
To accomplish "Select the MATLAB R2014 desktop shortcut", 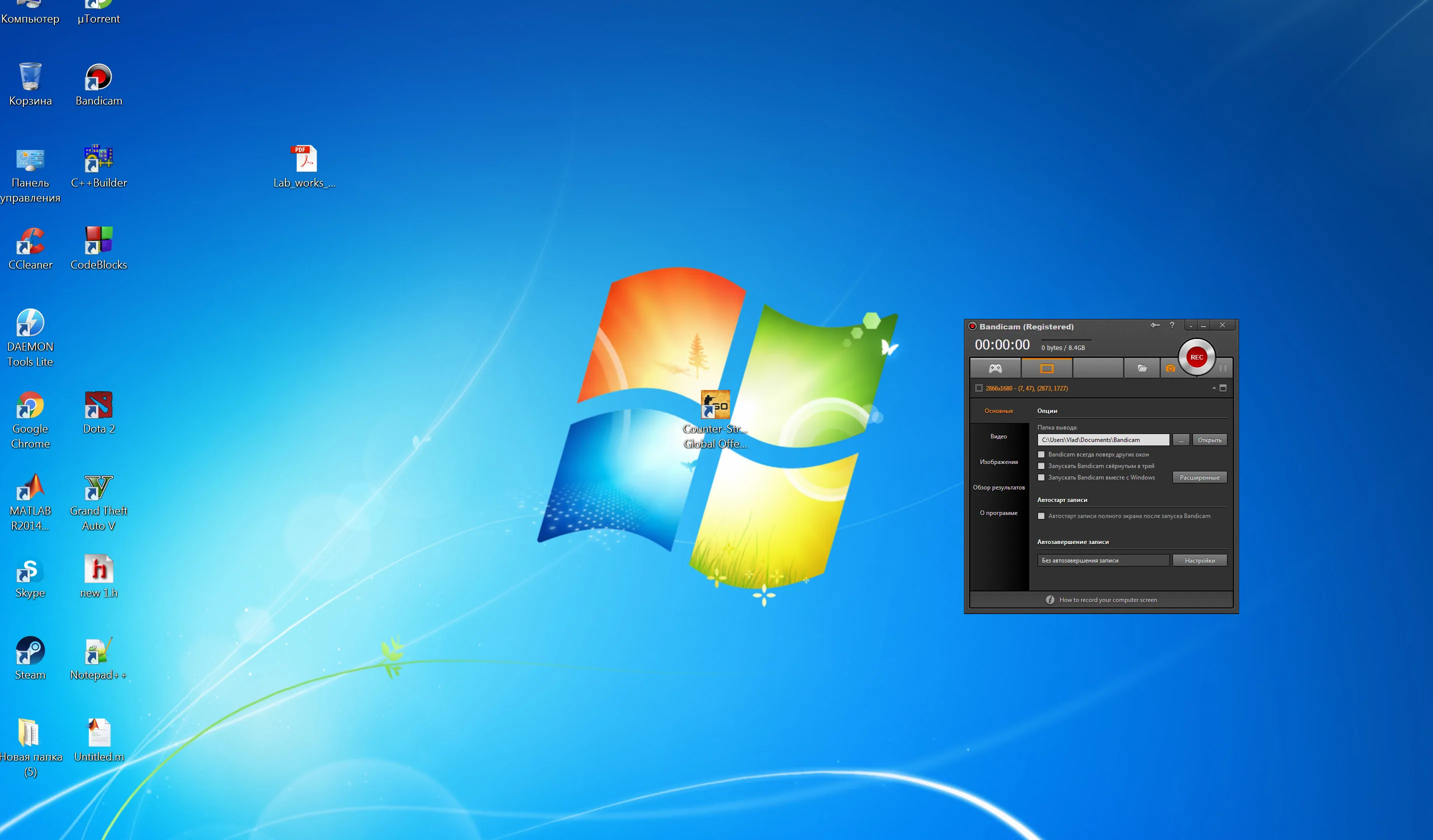I will pos(30,502).
